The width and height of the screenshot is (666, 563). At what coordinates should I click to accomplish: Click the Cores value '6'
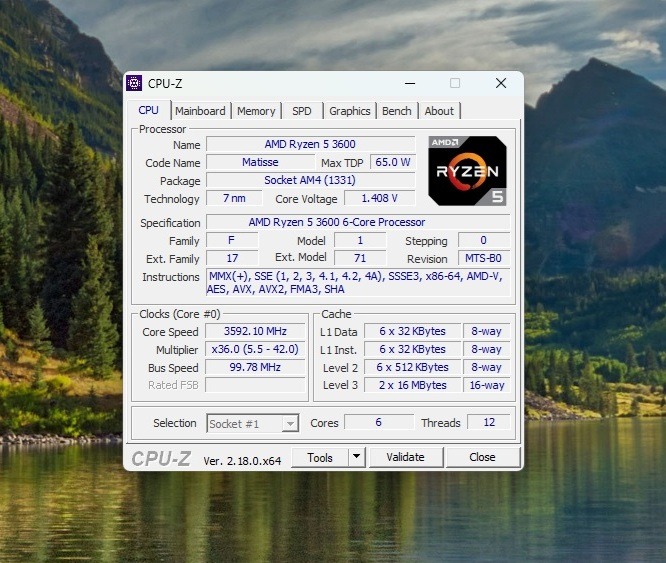379,422
